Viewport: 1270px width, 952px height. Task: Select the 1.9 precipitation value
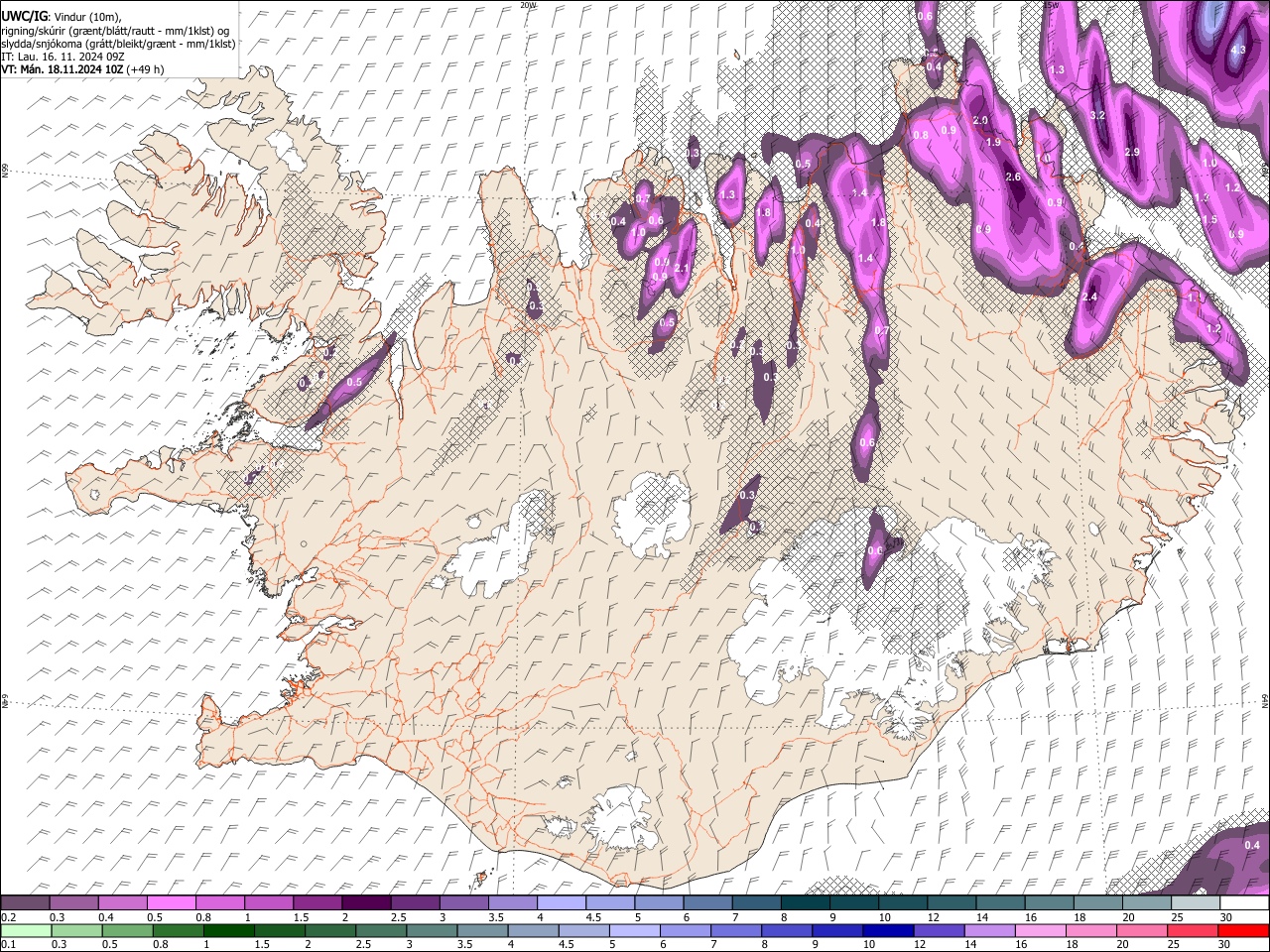[x=993, y=142]
